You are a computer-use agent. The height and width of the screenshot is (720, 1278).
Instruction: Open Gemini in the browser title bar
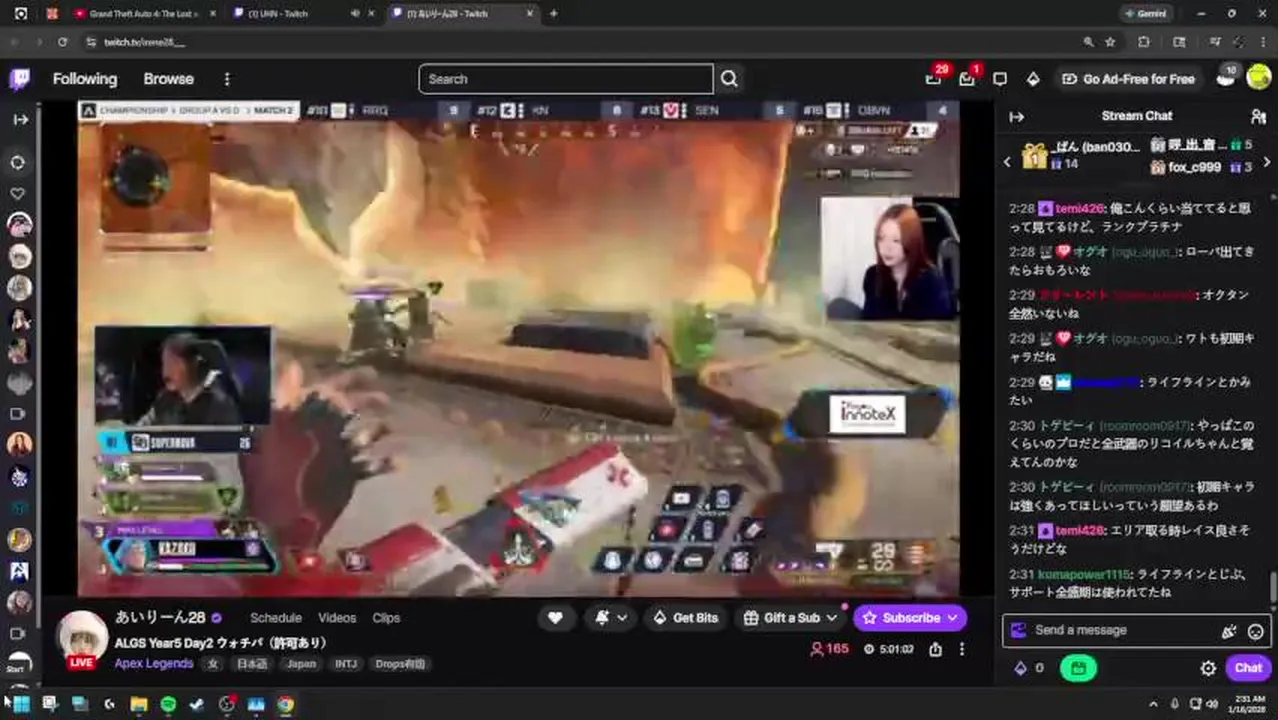point(1145,14)
